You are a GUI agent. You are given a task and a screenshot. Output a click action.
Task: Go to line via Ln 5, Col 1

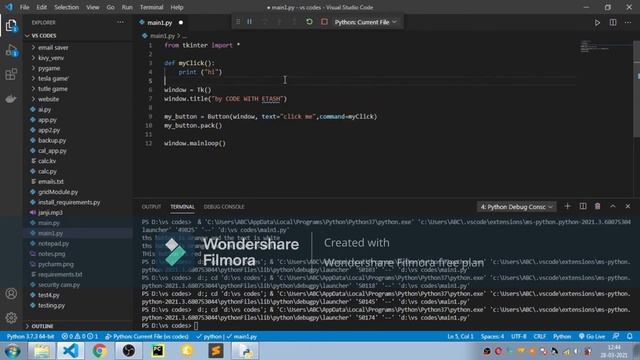coord(460,336)
